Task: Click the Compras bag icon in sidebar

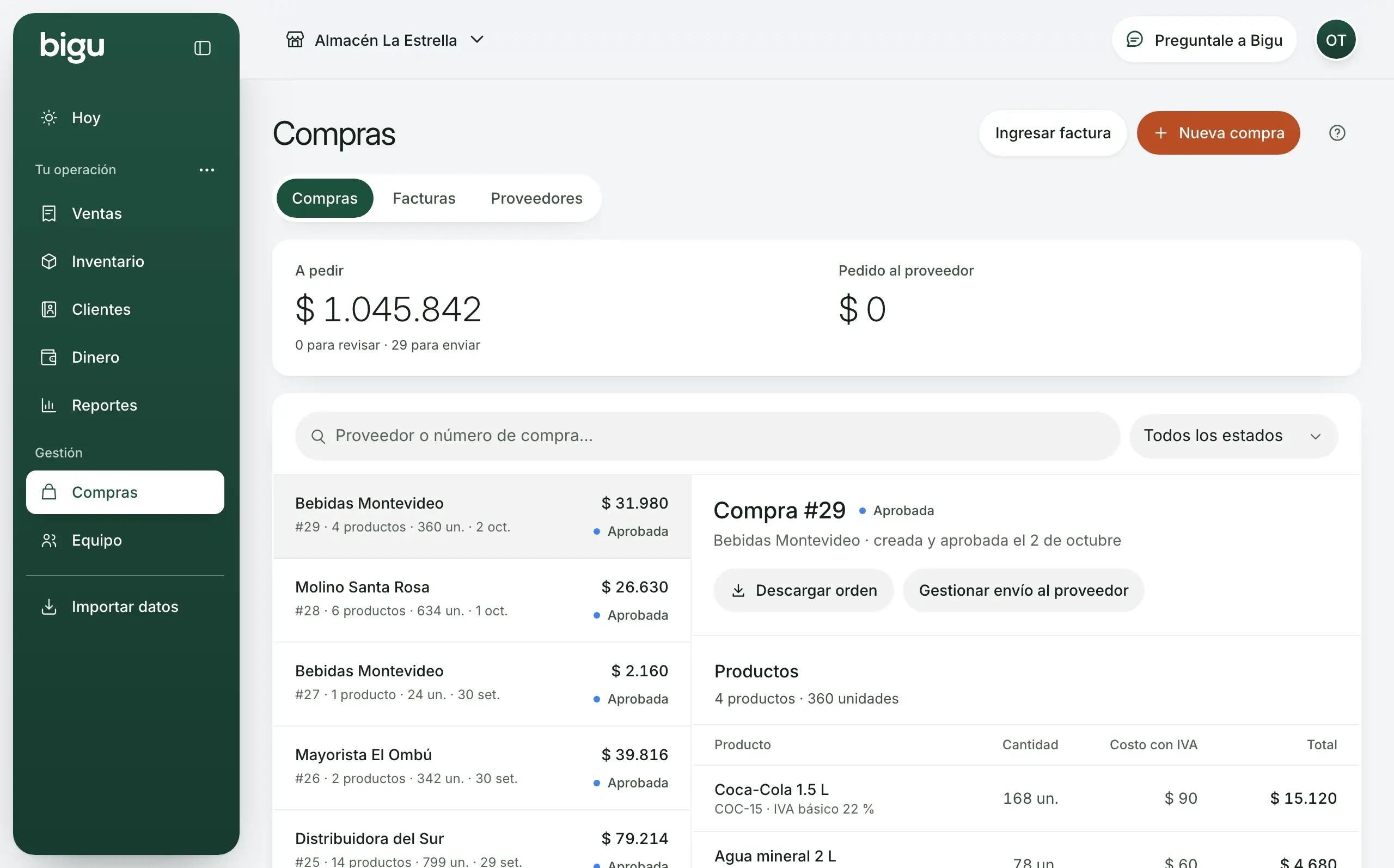Action: 49,492
